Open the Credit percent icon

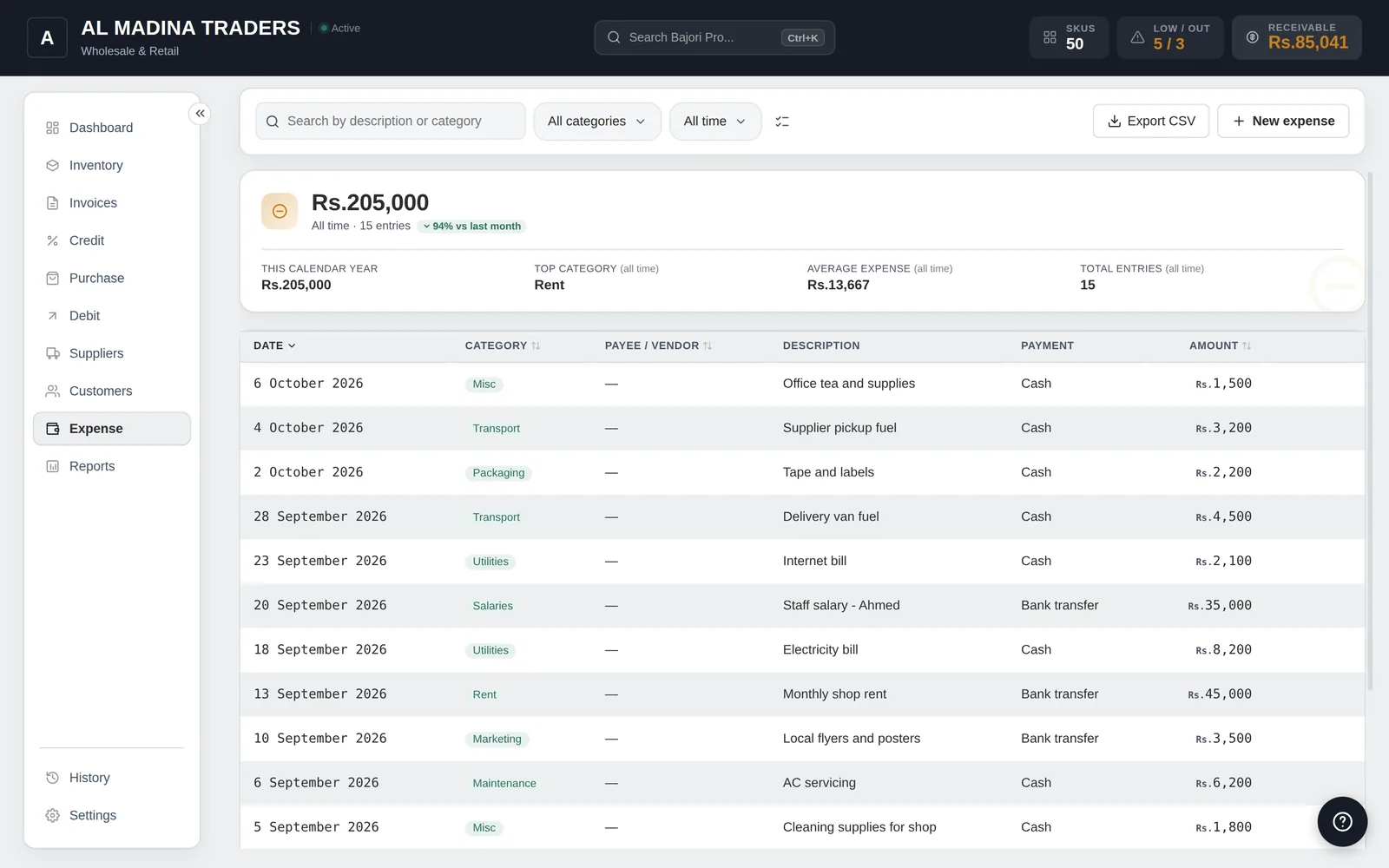[x=52, y=240]
